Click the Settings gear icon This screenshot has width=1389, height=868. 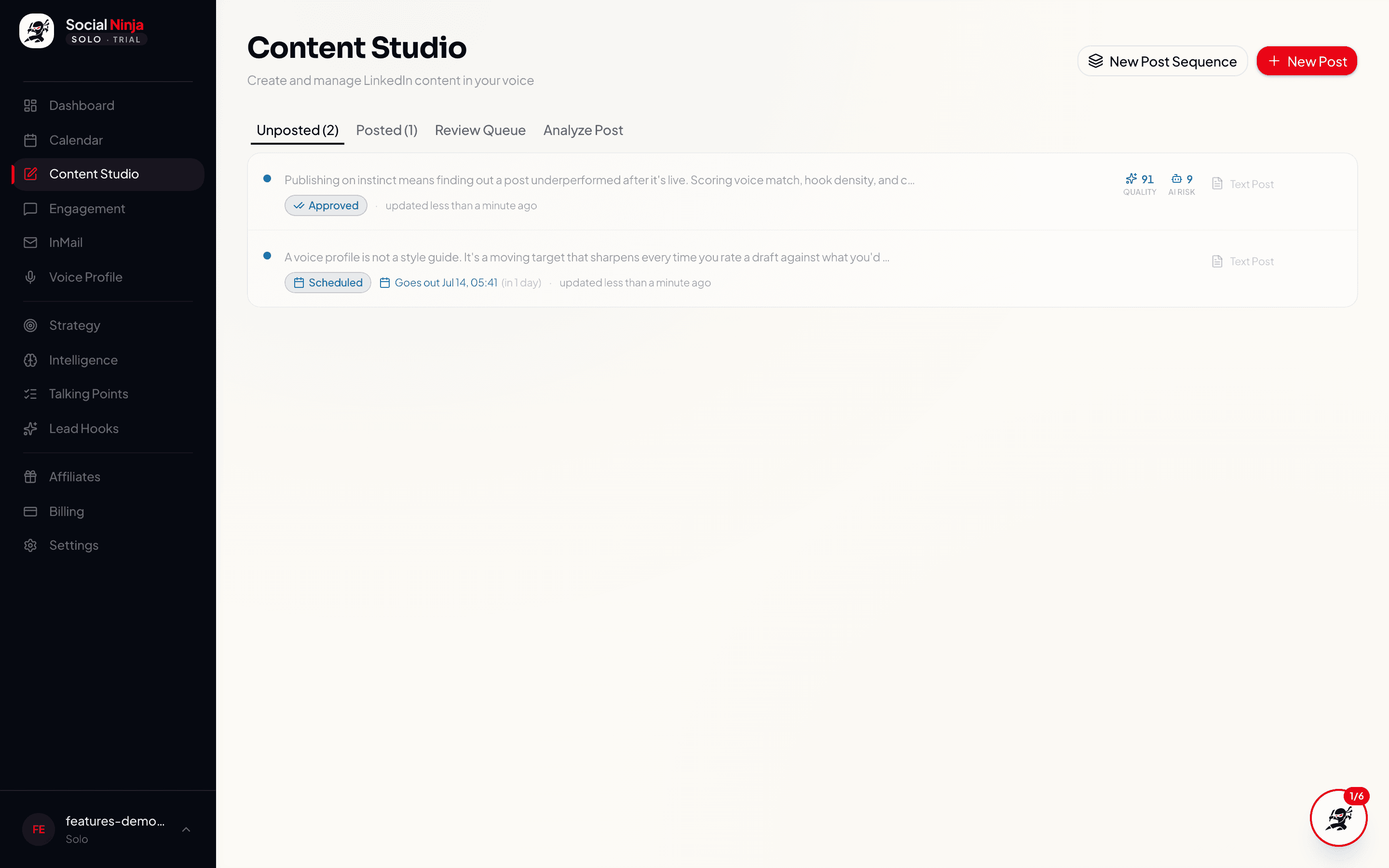coord(30,545)
